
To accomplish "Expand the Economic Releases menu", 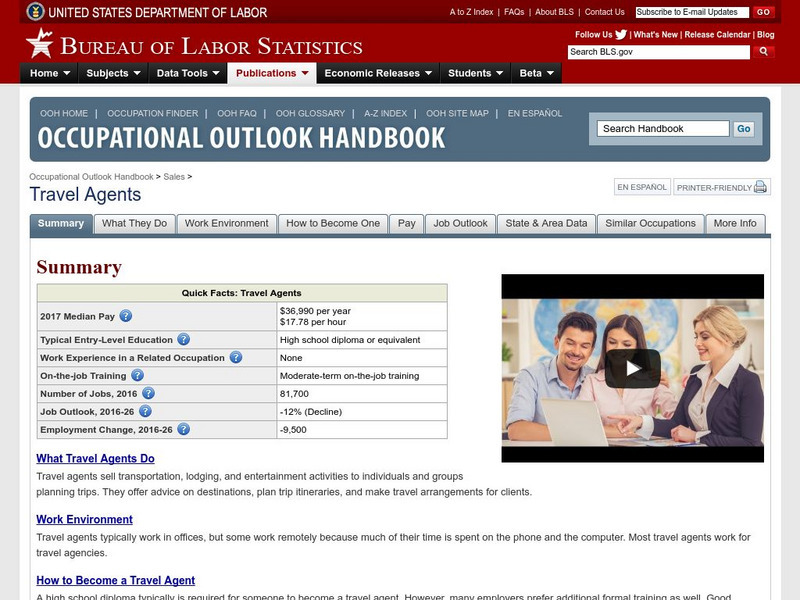I will coord(379,73).
